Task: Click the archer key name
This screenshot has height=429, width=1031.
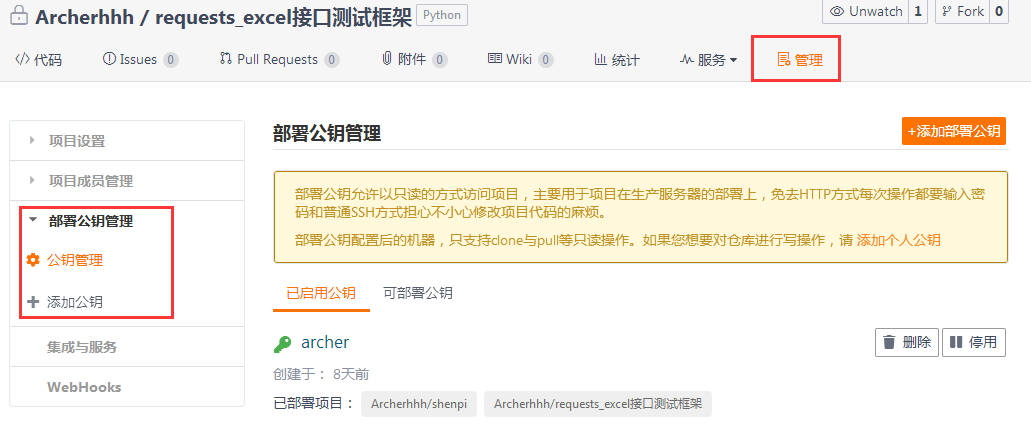Action: (x=325, y=342)
